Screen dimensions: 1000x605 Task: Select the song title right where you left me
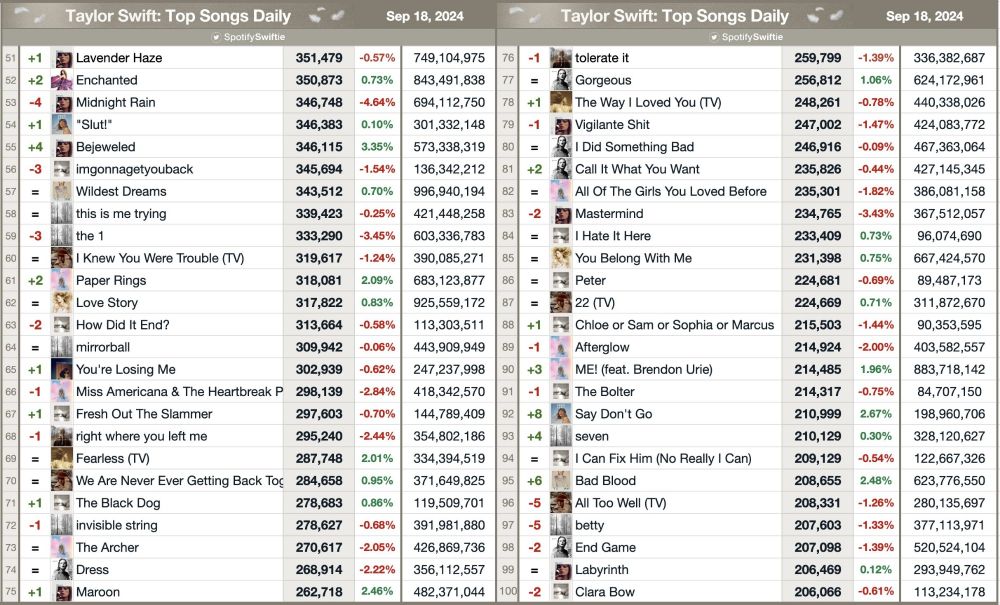[142, 437]
